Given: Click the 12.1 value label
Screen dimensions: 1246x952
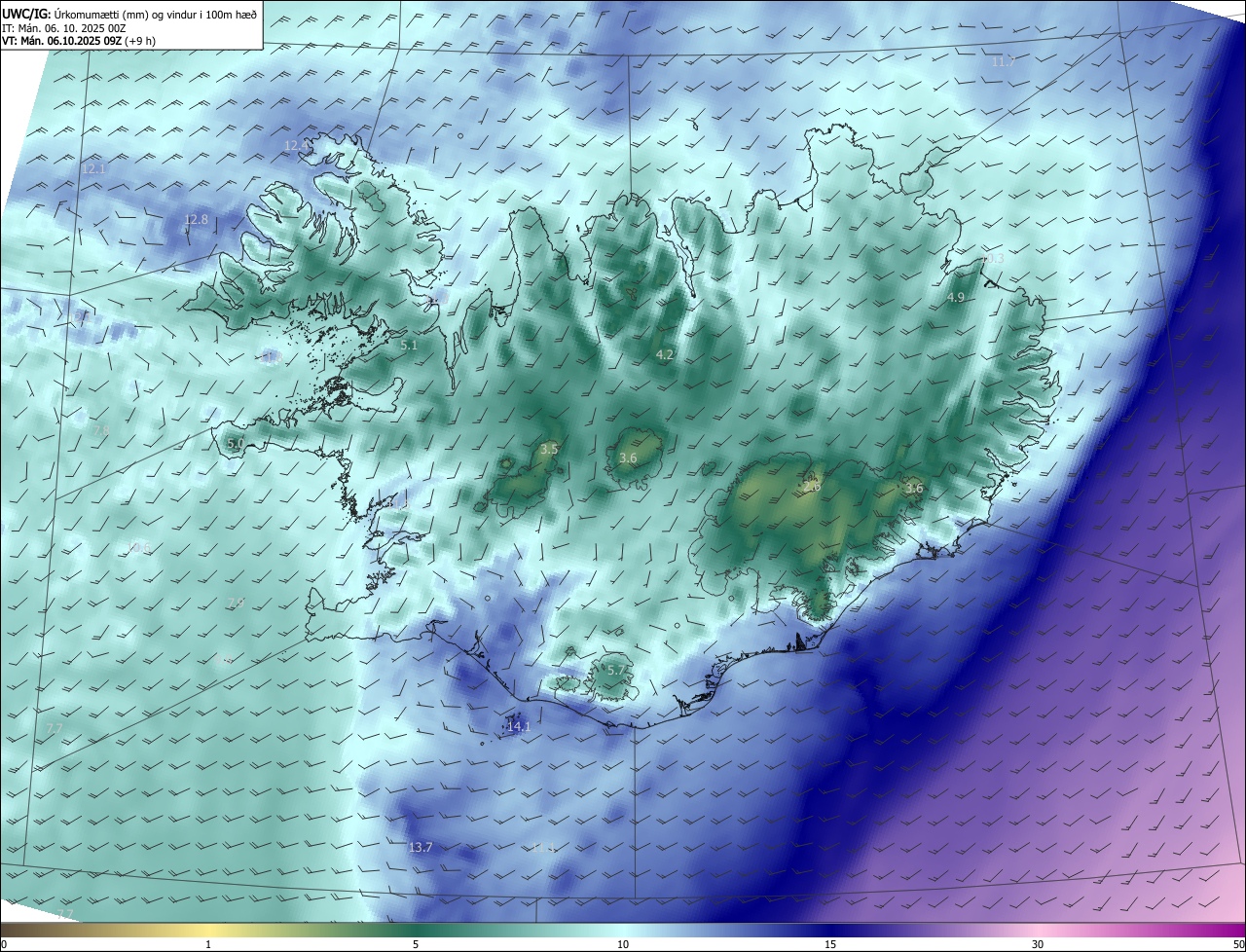Looking at the screenshot, I should click(93, 169).
